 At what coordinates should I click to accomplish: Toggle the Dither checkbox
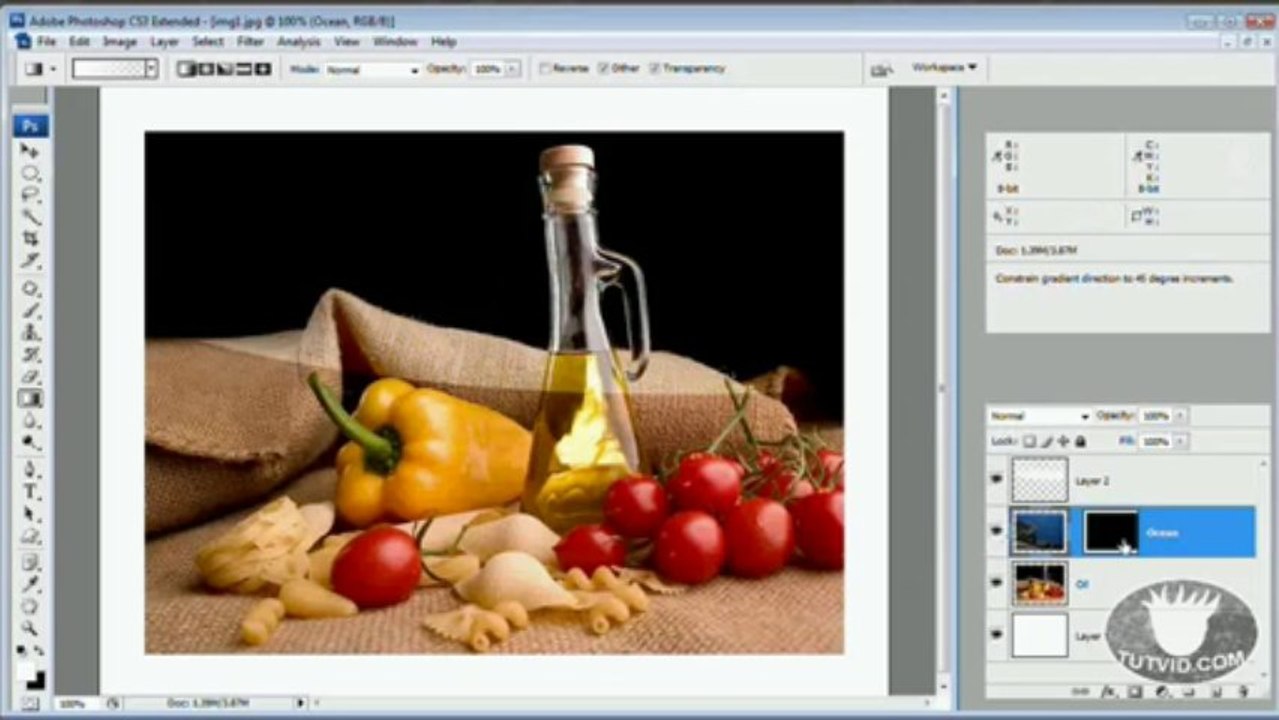click(603, 69)
